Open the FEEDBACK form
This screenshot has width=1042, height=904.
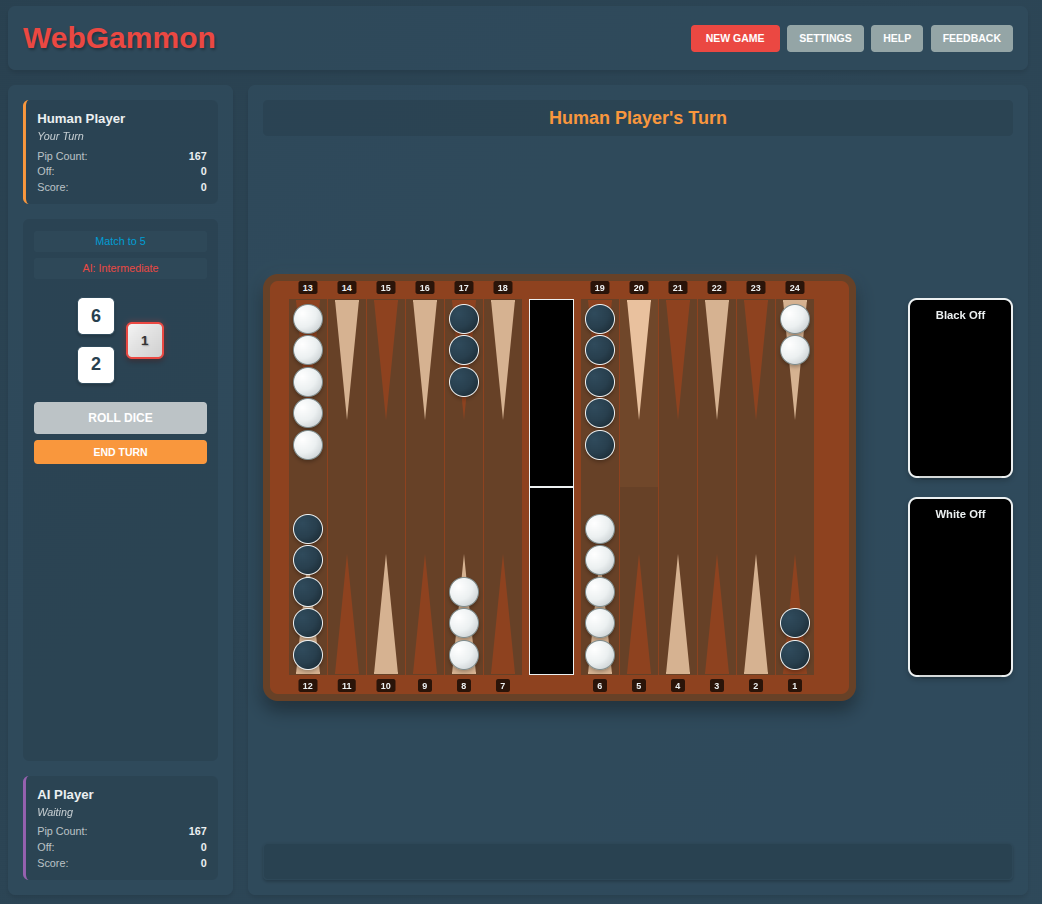[971, 38]
